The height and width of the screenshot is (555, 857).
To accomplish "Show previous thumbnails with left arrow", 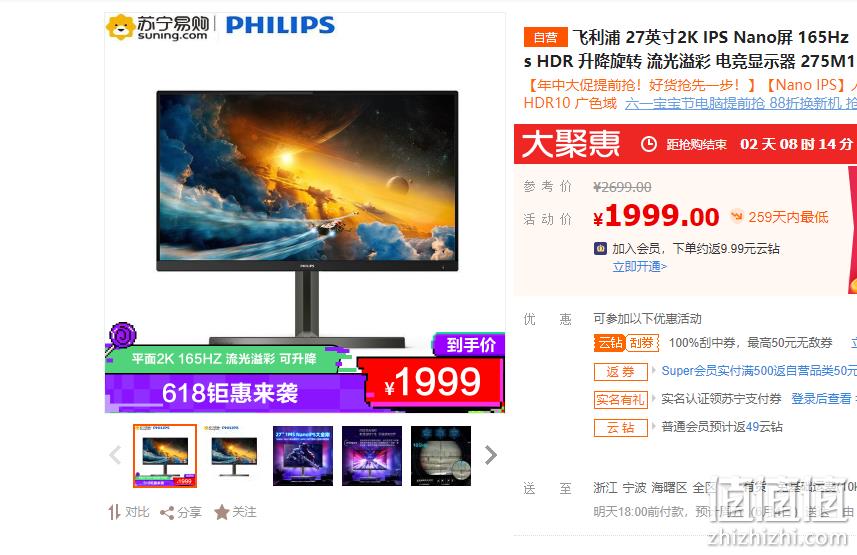I will tap(115, 455).
